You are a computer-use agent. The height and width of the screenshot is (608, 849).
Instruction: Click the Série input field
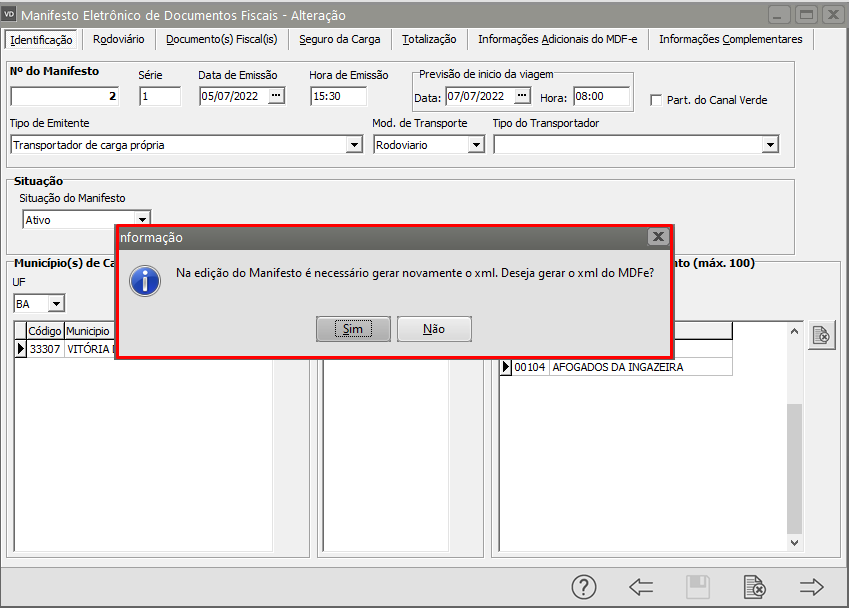pyautogui.click(x=160, y=96)
